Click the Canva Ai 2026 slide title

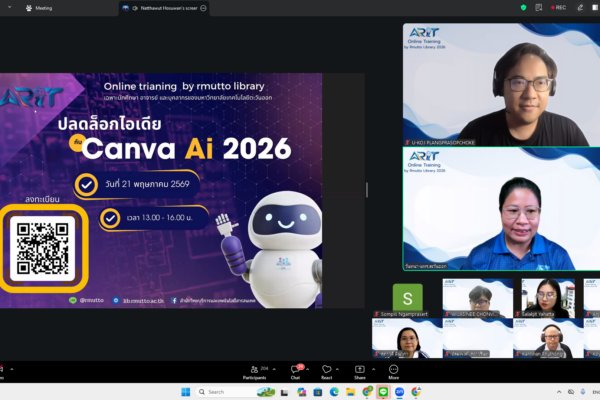click(186, 149)
